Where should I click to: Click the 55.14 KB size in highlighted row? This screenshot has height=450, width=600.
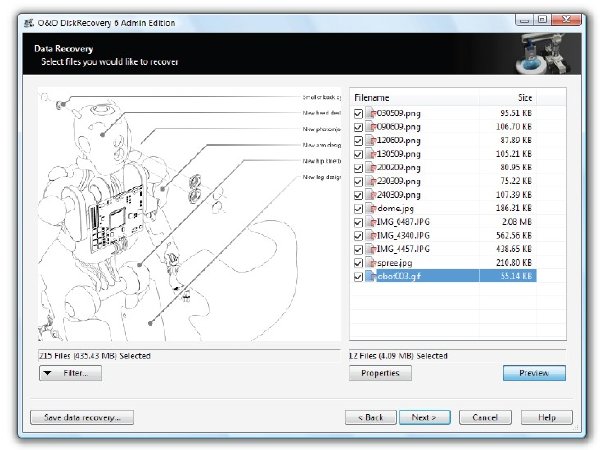pyautogui.click(x=516, y=276)
